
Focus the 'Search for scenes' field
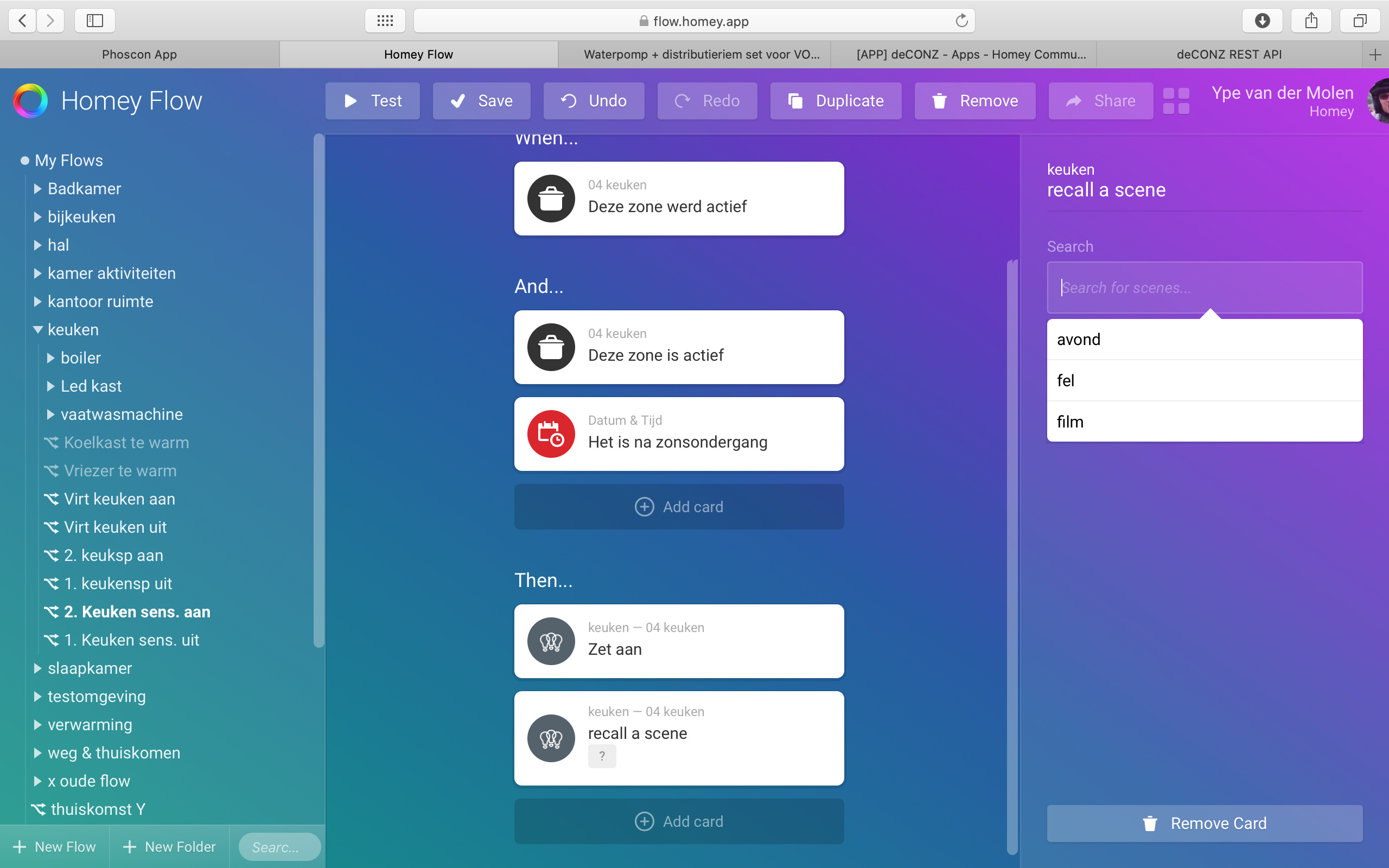click(x=1204, y=288)
